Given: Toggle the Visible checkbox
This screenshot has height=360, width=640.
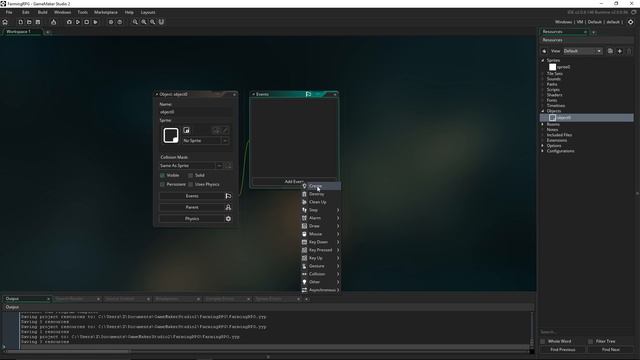Looking at the screenshot, I should 162,175.
